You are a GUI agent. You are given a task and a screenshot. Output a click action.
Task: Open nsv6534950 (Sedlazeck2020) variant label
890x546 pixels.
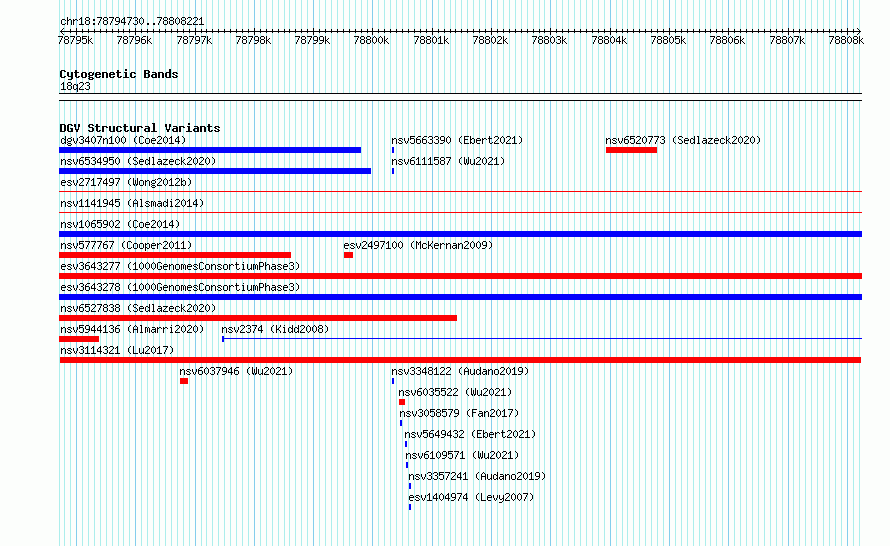[x=138, y=161]
